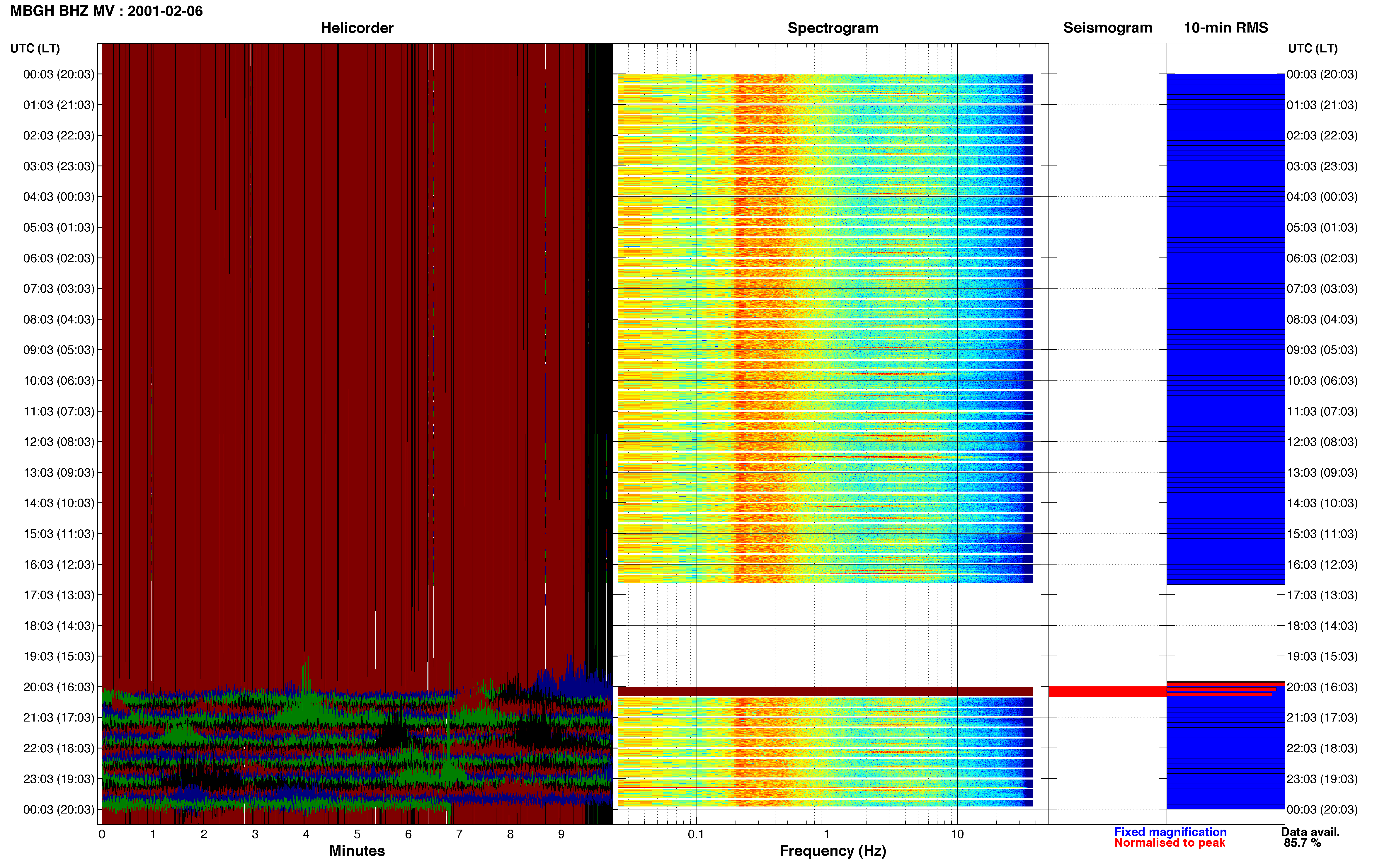Viewport: 1389px width, 868px height.
Task: Click the Fixed magnification legend text
Action: (x=1170, y=832)
